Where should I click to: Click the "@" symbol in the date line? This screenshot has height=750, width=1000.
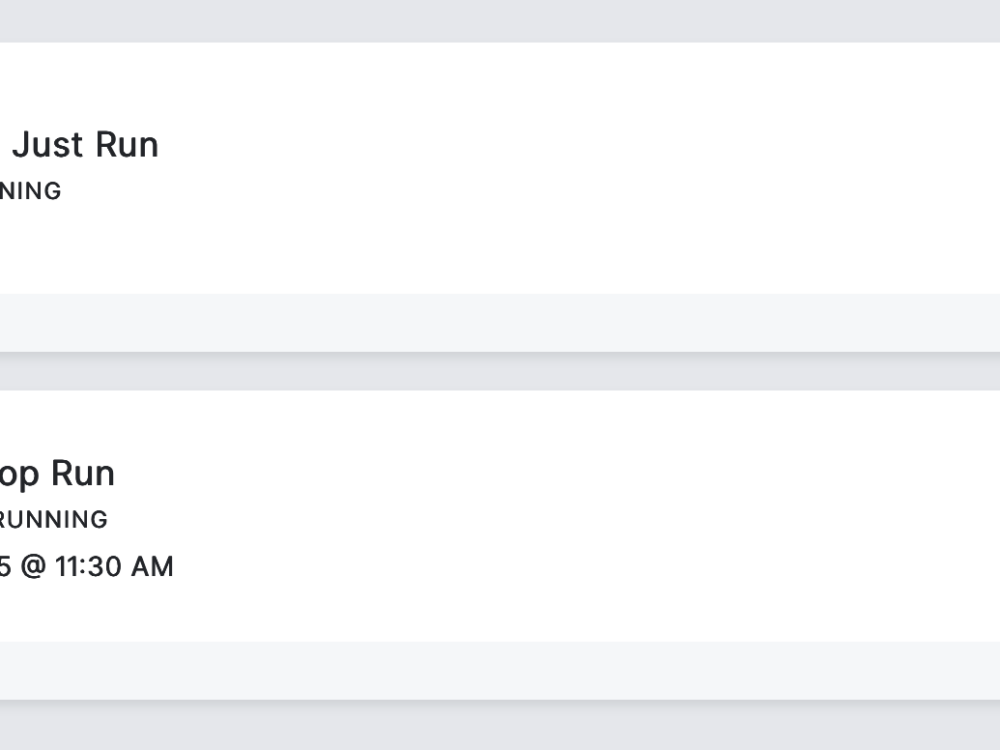tap(33, 567)
